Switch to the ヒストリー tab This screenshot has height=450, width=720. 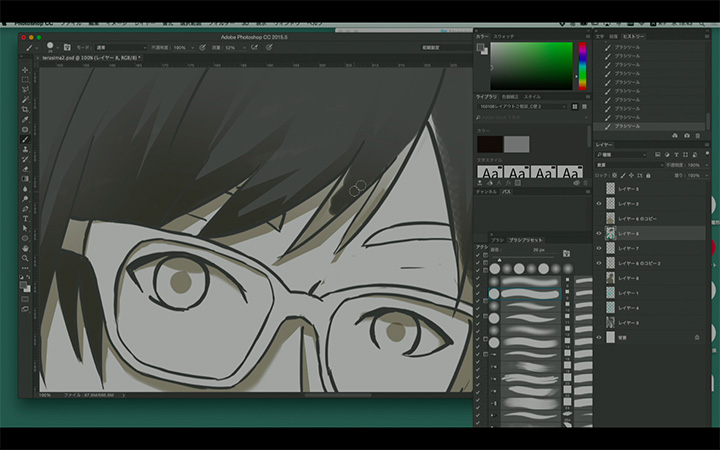click(633, 36)
